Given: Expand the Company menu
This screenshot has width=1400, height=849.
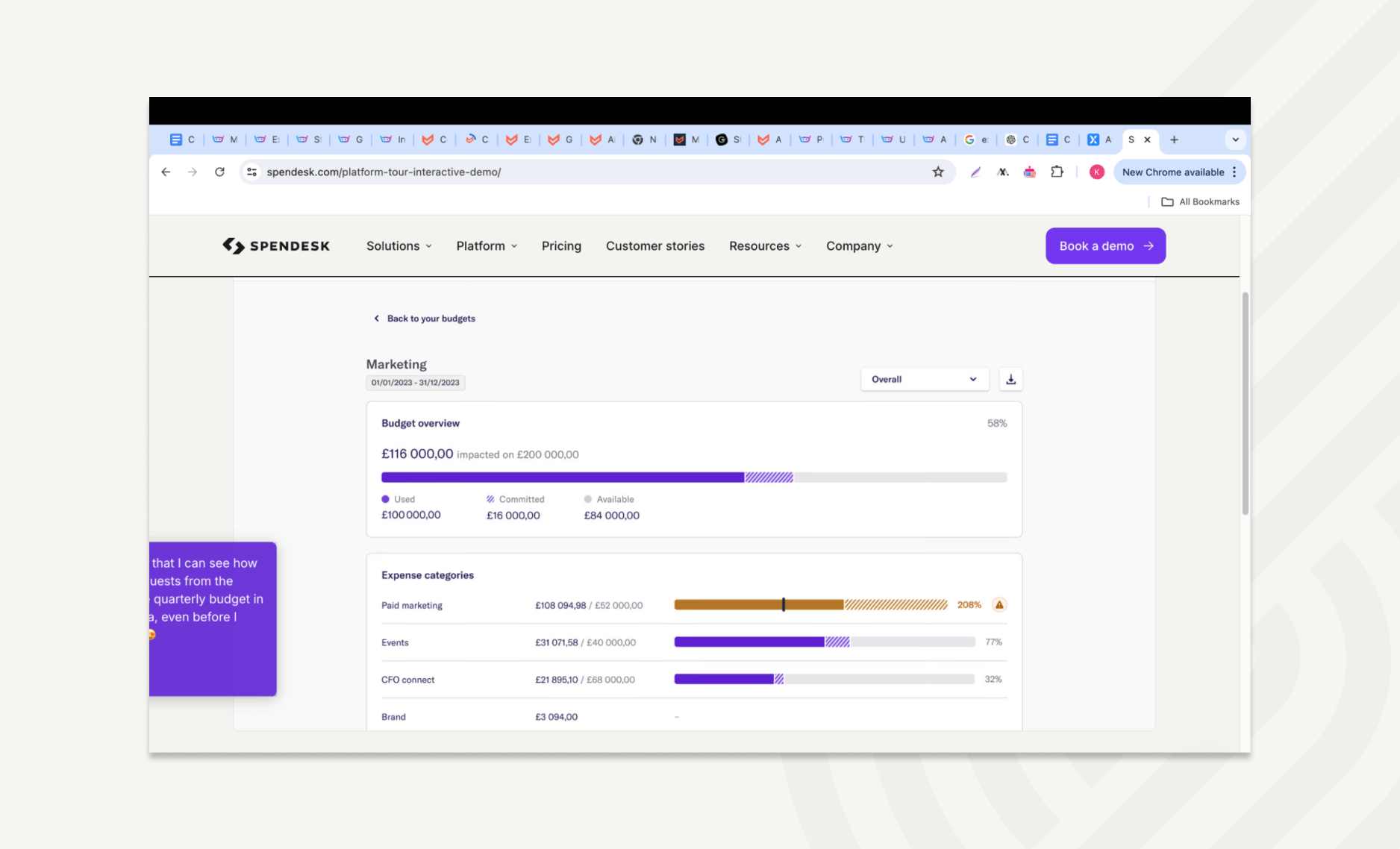Looking at the screenshot, I should [859, 246].
